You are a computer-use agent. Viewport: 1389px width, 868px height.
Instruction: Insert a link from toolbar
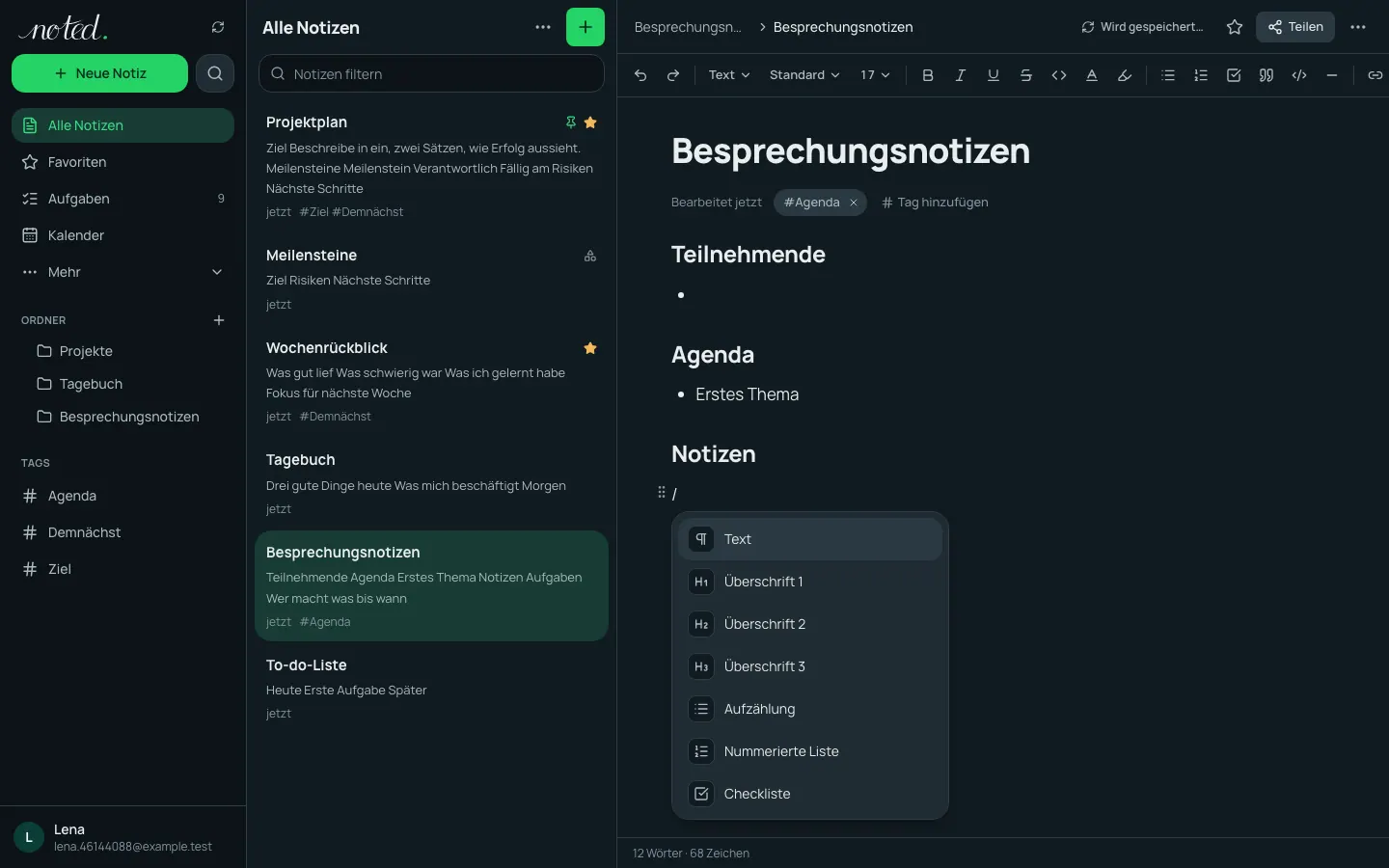click(1375, 75)
